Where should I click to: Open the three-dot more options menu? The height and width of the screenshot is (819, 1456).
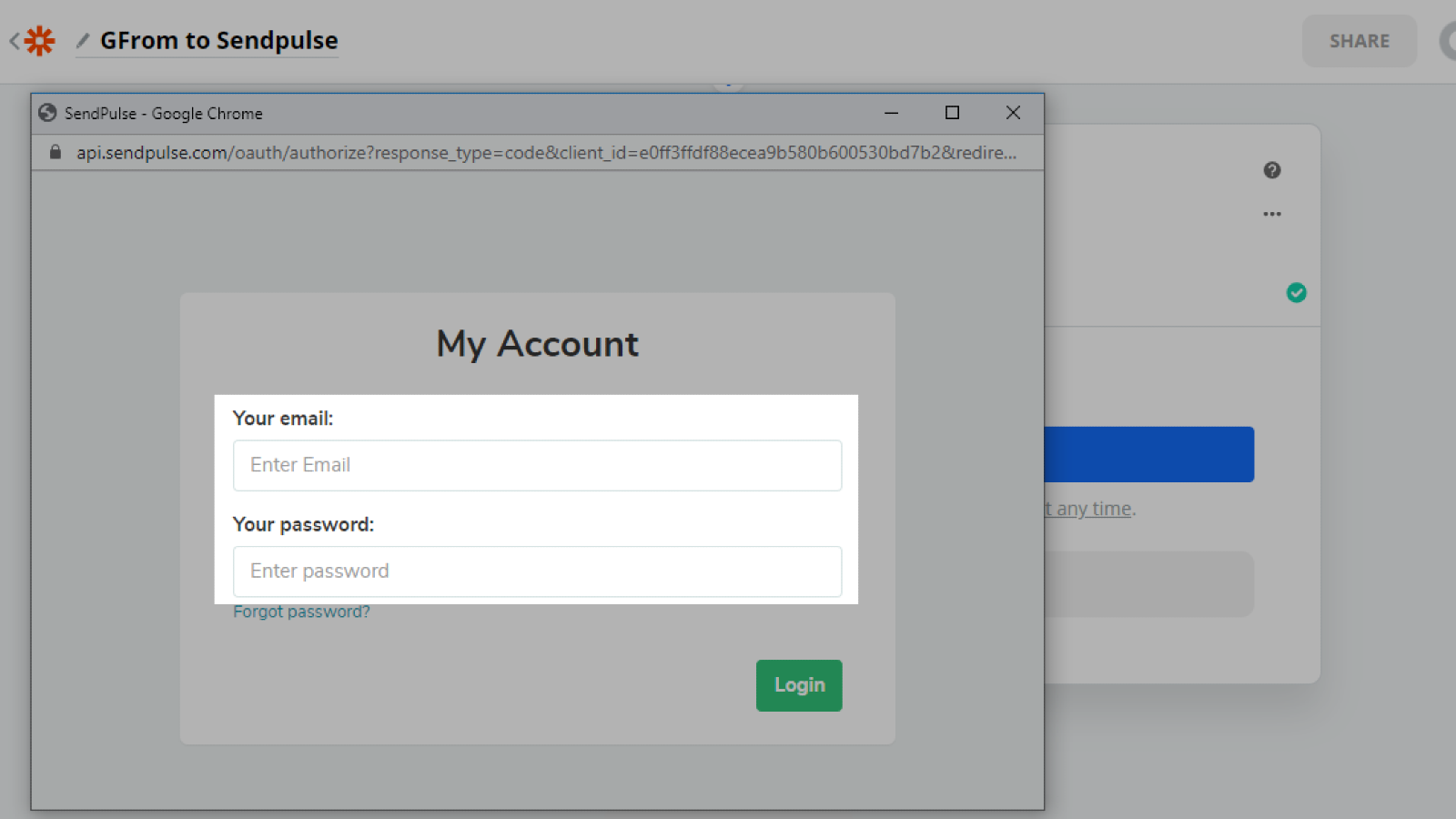click(1271, 214)
